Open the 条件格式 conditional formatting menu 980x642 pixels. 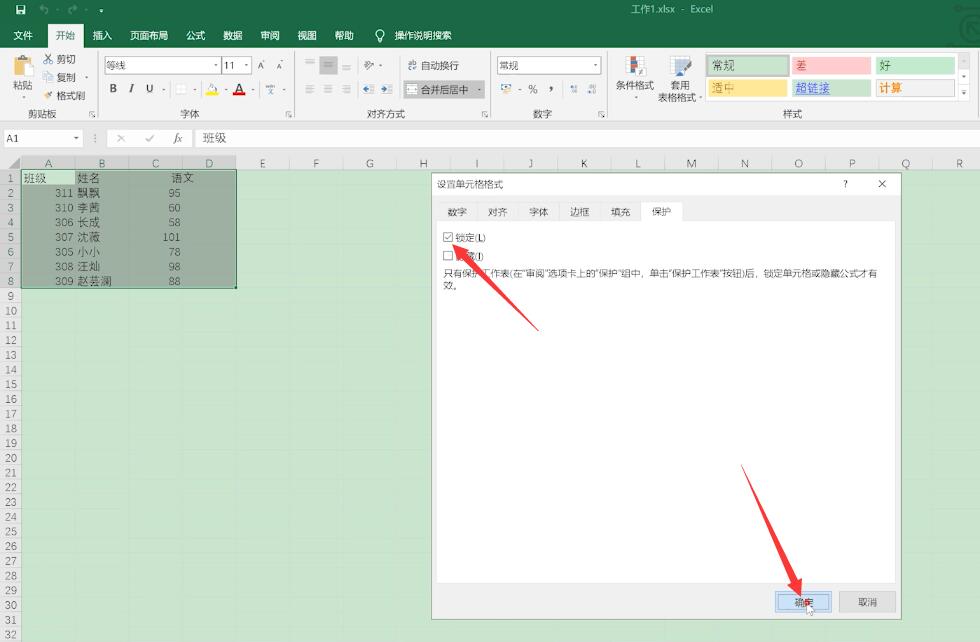point(634,79)
